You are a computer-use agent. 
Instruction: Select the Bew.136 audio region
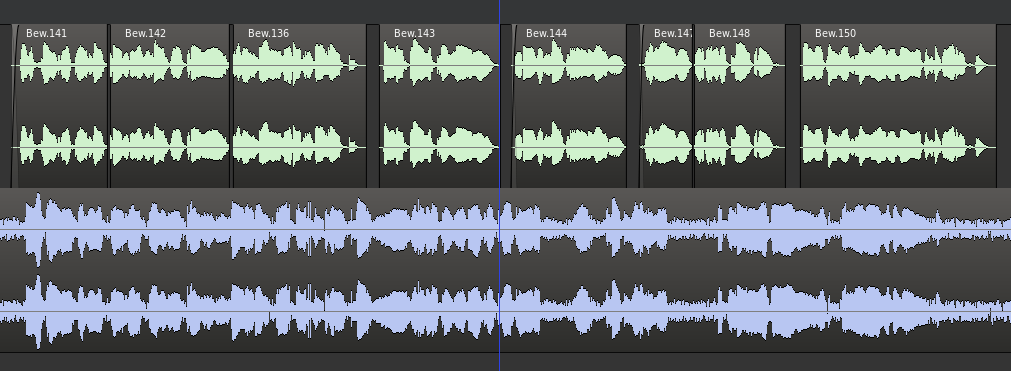299,106
